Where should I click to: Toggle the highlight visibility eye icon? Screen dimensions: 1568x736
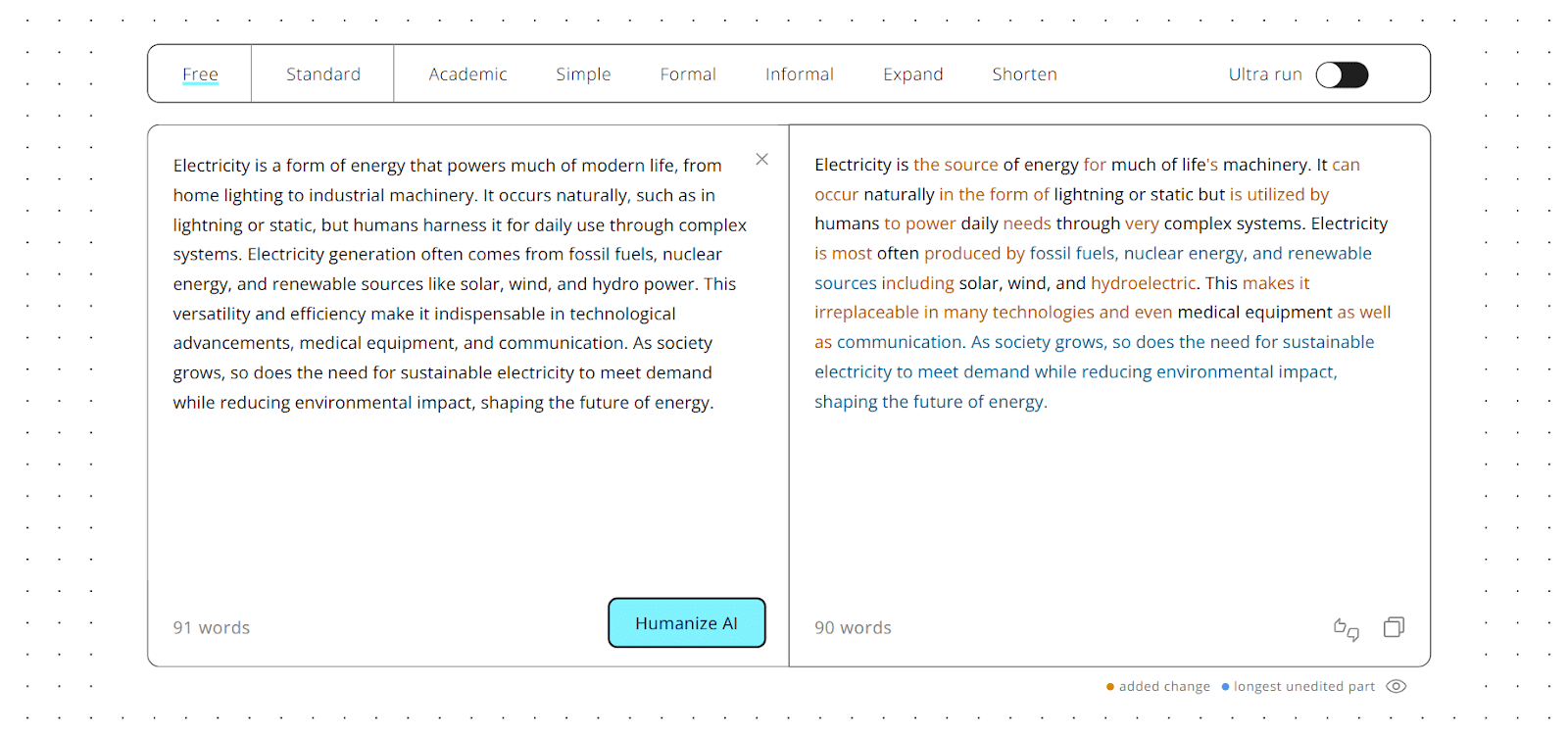click(1396, 686)
